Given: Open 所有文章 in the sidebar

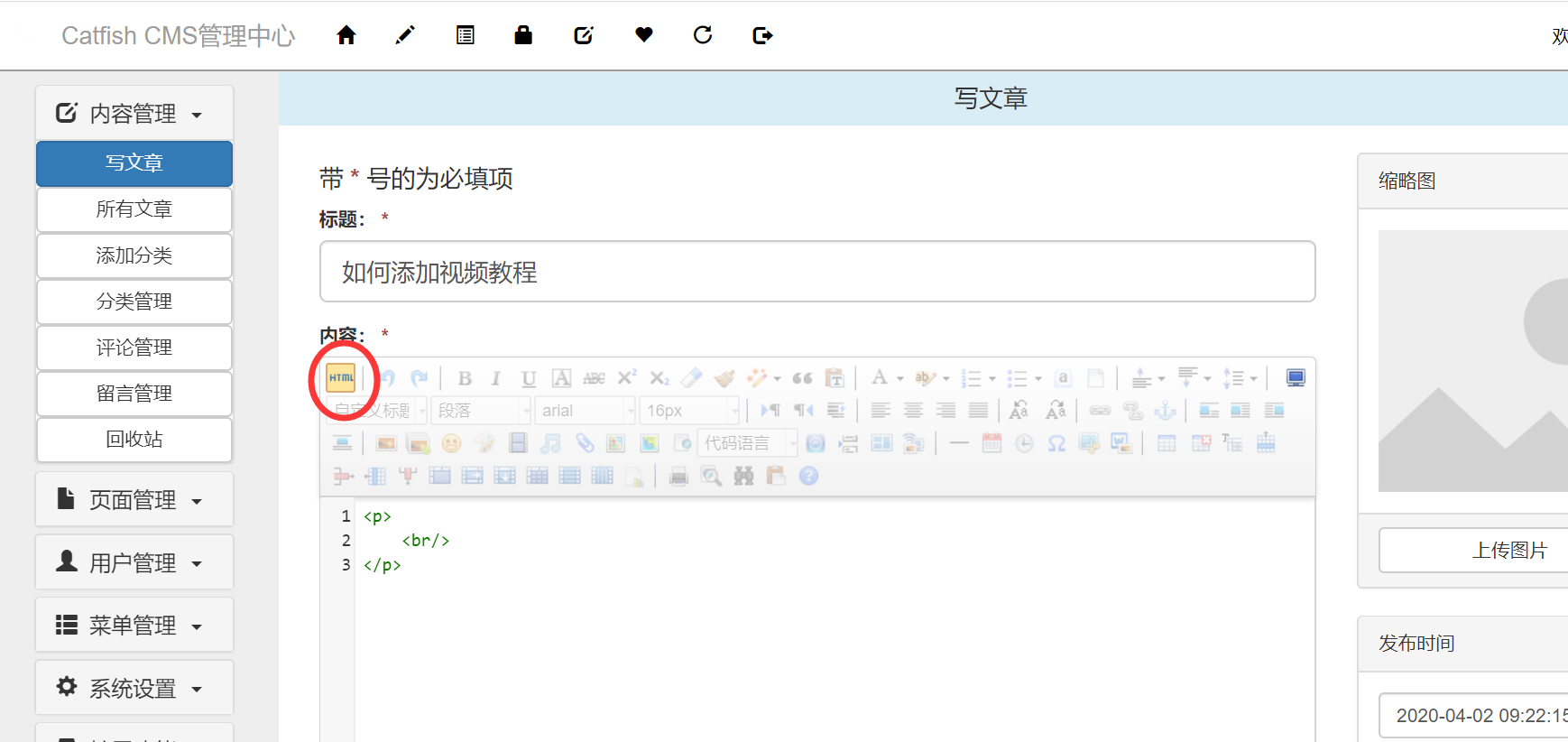Looking at the screenshot, I should click(x=134, y=209).
